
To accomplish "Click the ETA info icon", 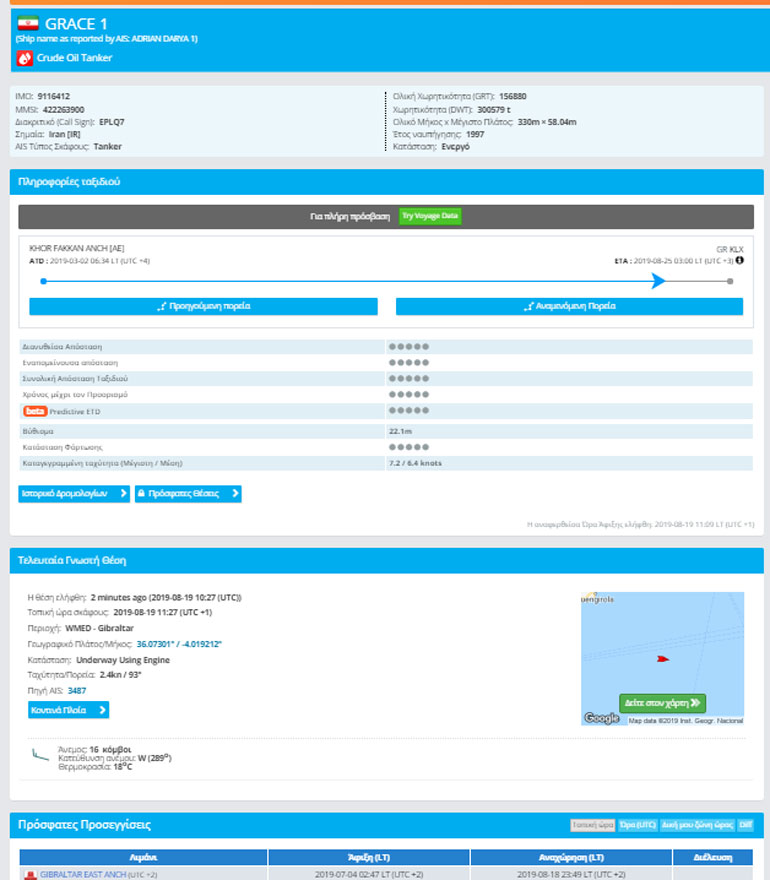I will [739, 260].
